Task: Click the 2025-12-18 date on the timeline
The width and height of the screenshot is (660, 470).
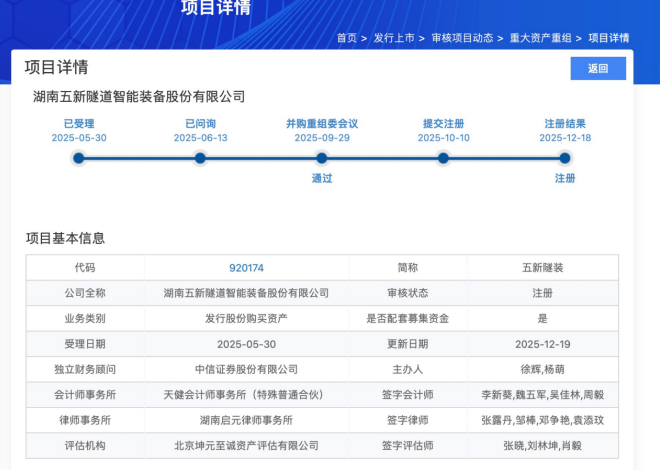Action: coord(565,138)
